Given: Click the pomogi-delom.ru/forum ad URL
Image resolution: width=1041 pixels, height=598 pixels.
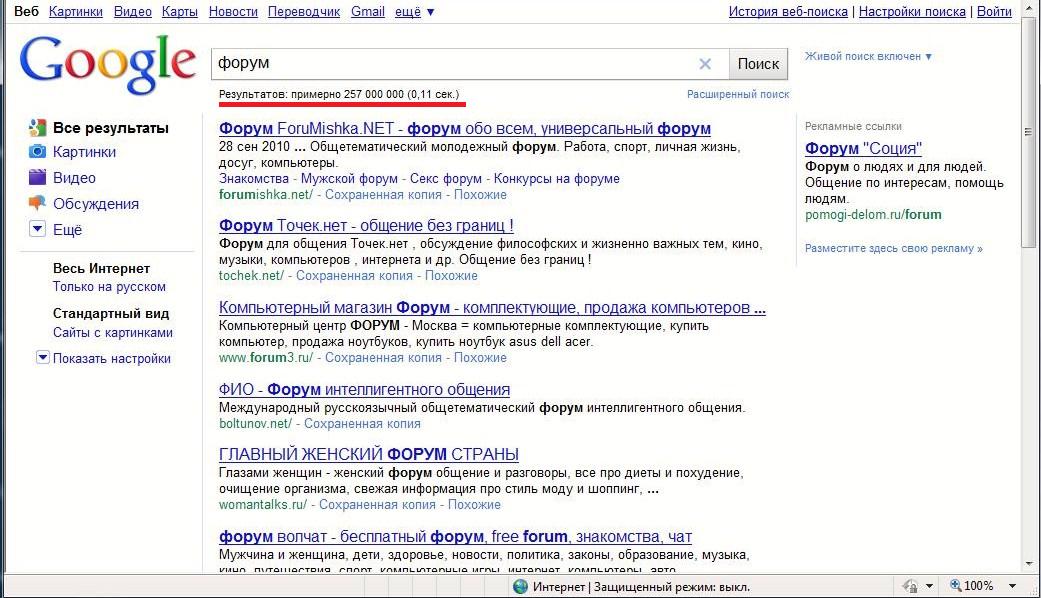Looking at the screenshot, I should [873, 214].
